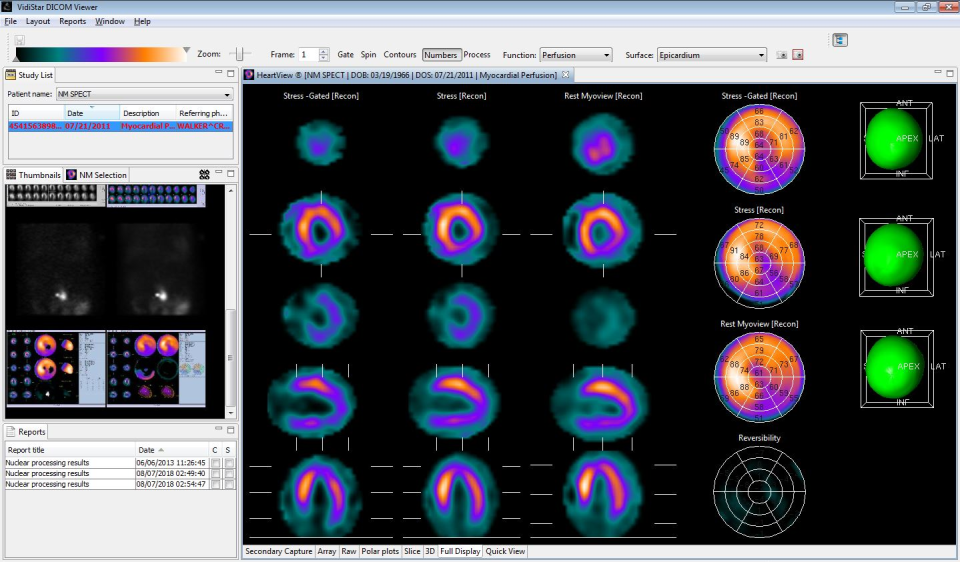Adjust the Zoom slider handle
960x562 pixels.
click(x=239, y=54)
